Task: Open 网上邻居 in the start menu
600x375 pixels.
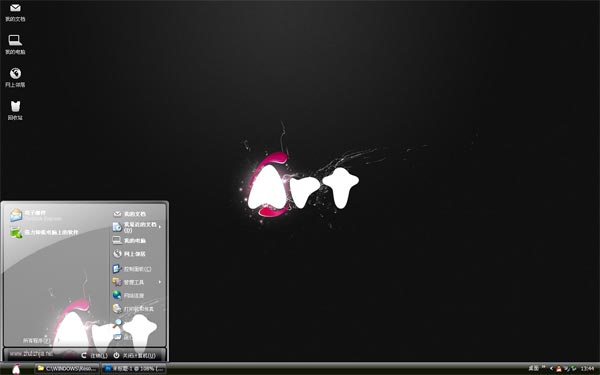Action: point(129,253)
